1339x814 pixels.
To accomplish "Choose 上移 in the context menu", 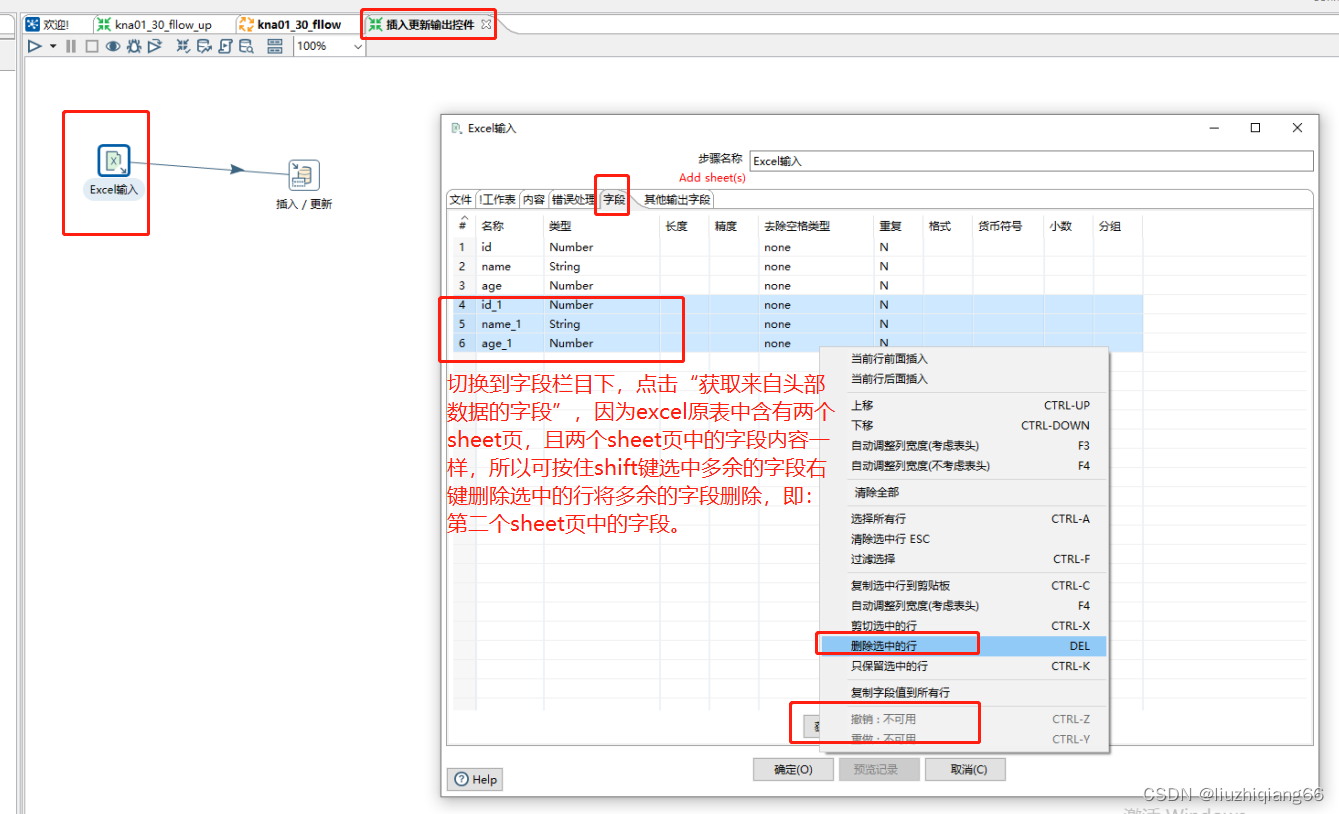I will click(x=963, y=405).
